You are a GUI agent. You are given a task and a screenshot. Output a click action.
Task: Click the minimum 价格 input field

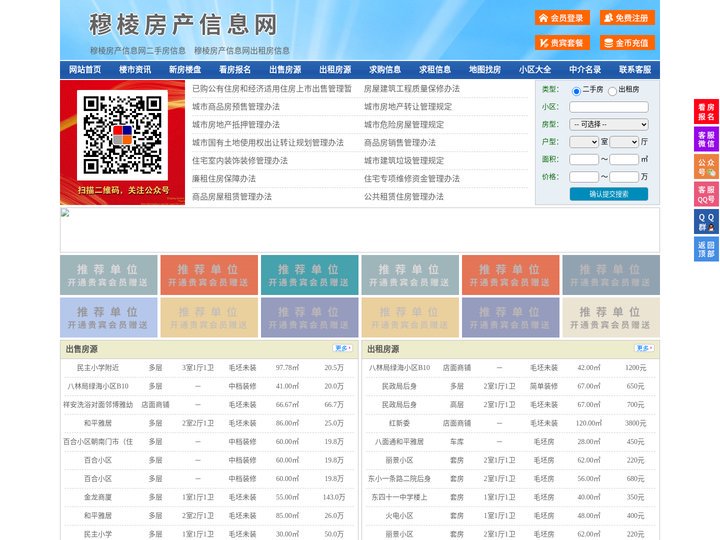(x=584, y=177)
